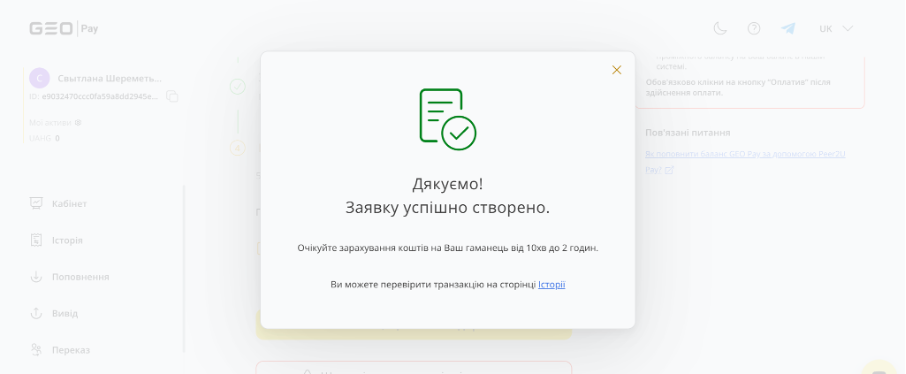Click the GEO Pay logo
The height and width of the screenshot is (374, 906).
(x=64, y=28)
